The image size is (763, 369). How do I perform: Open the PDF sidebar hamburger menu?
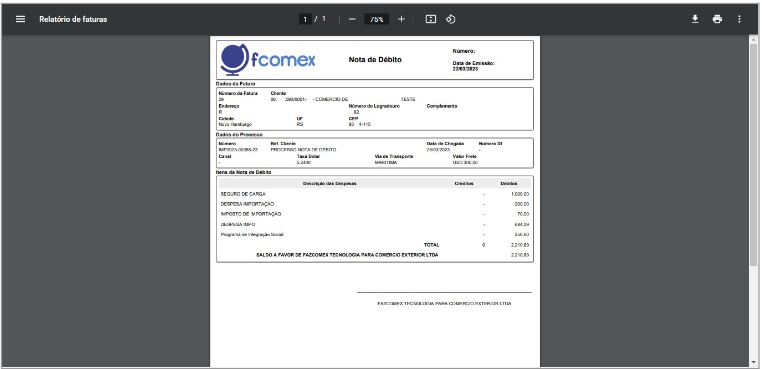pos(20,19)
